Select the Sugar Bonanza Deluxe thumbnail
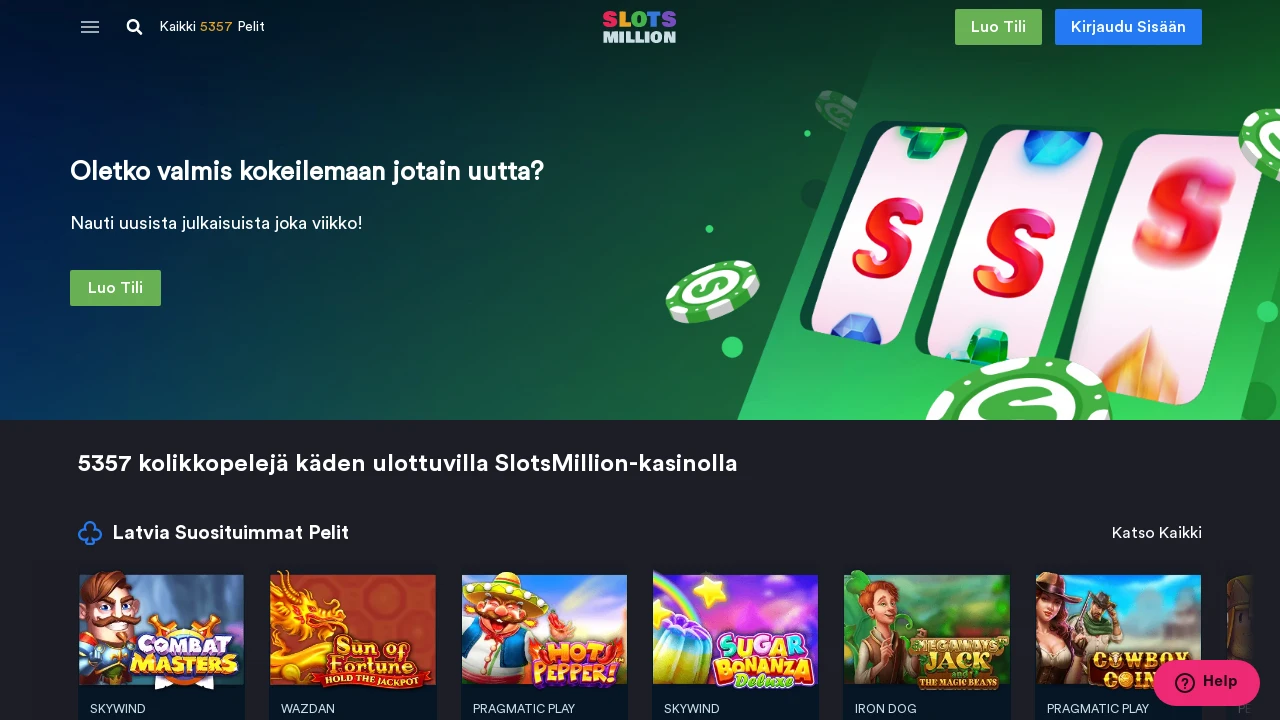The width and height of the screenshot is (1280, 720). pyautogui.click(x=735, y=630)
